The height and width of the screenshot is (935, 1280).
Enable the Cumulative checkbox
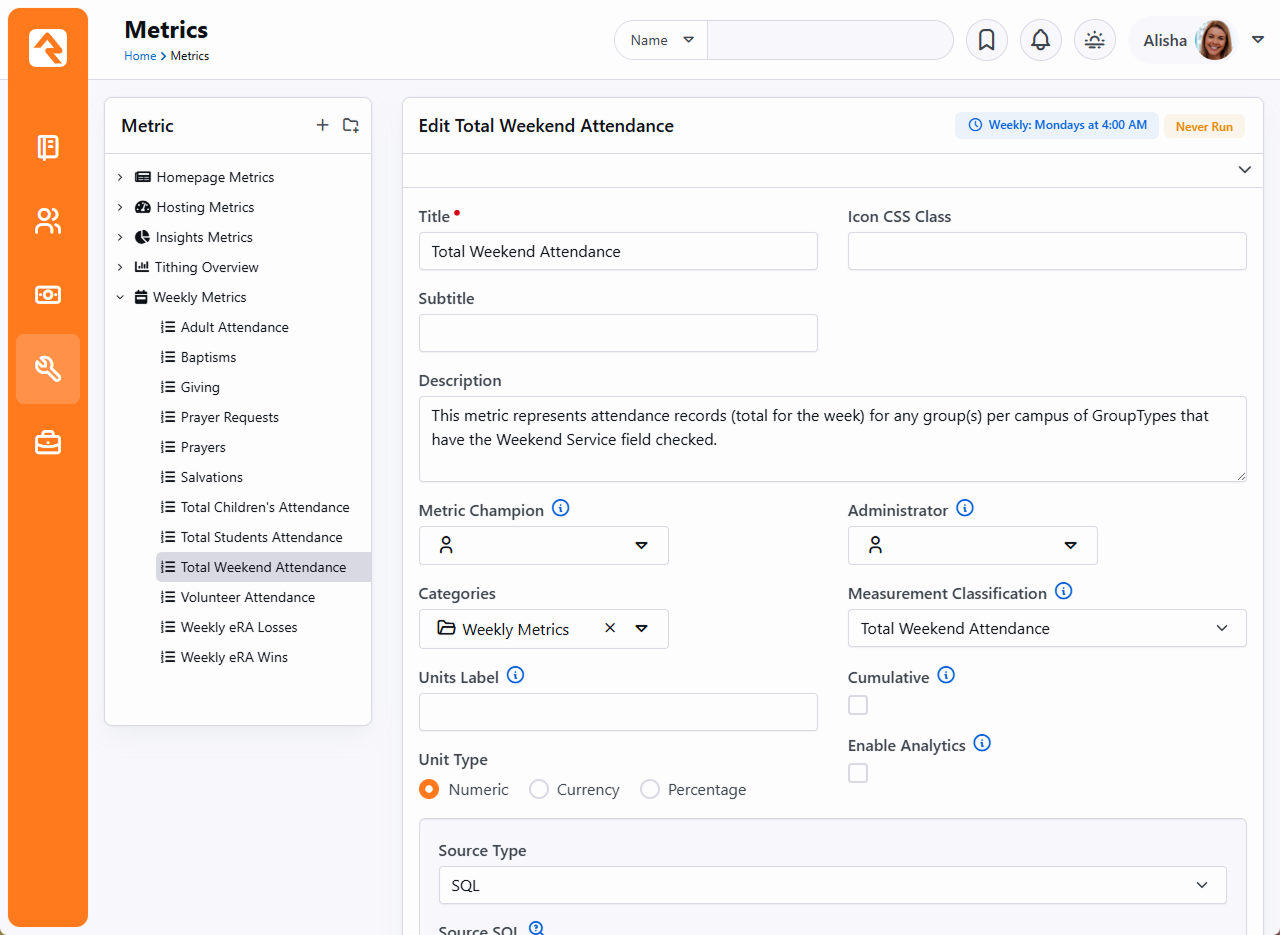tap(858, 705)
